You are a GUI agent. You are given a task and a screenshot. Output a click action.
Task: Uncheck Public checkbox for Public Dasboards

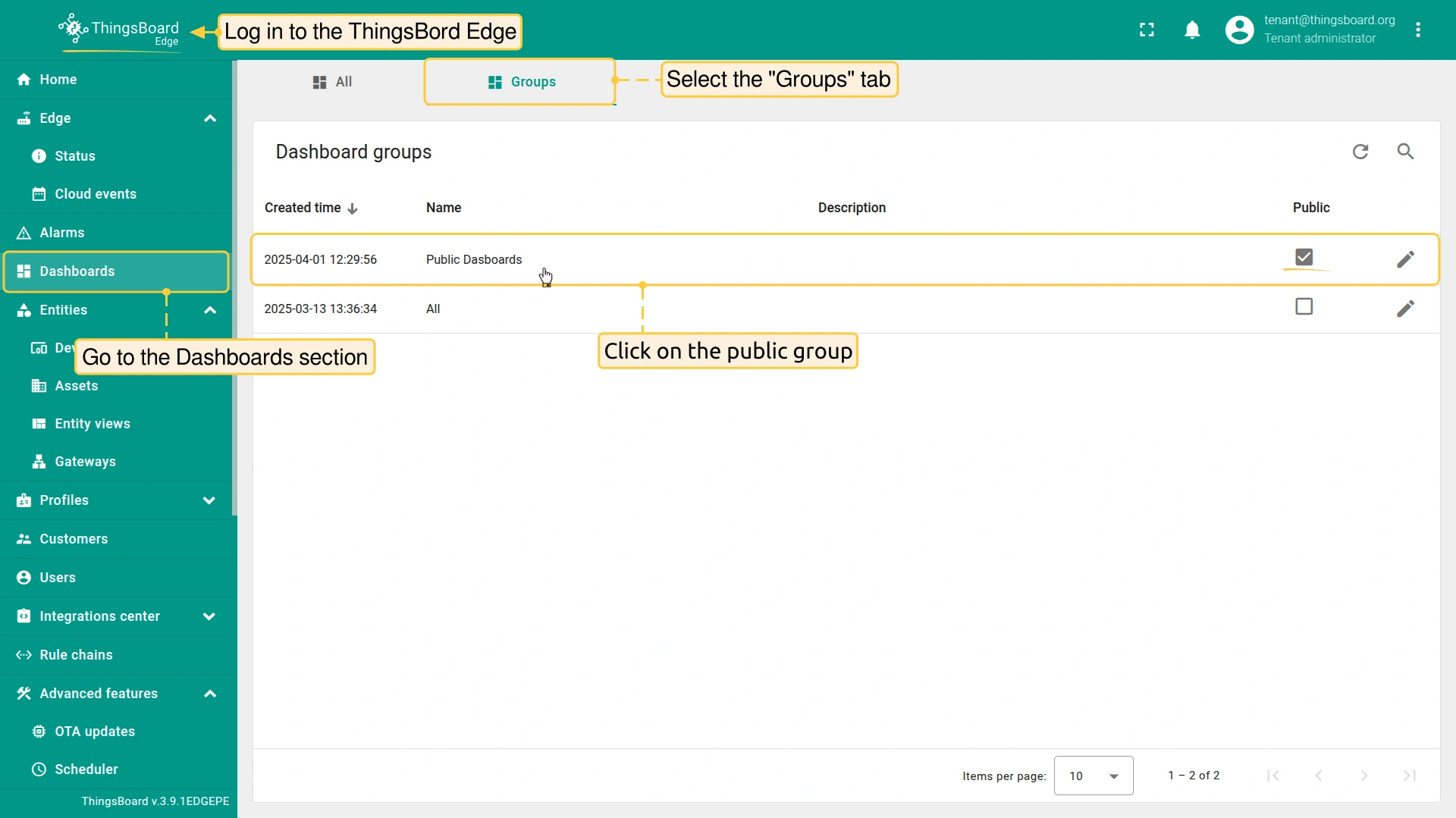pos(1304,257)
